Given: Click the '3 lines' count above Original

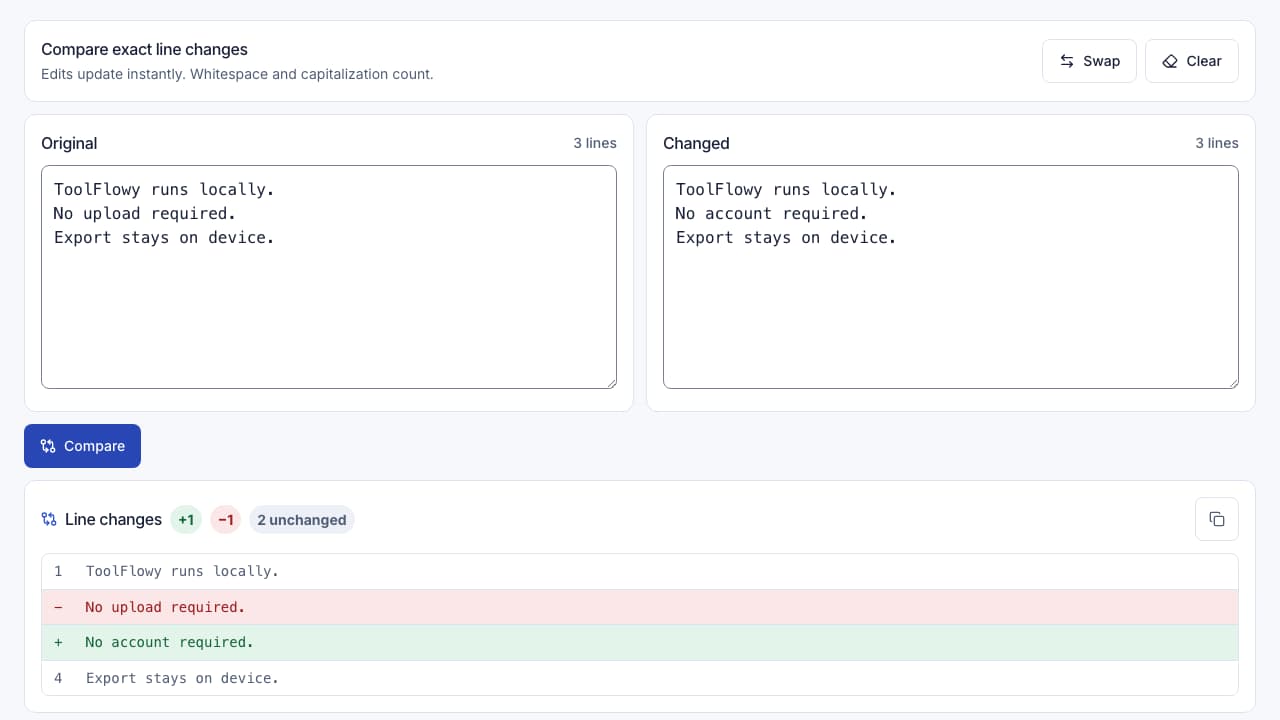Looking at the screenshot, I should (x=595, y=143).
